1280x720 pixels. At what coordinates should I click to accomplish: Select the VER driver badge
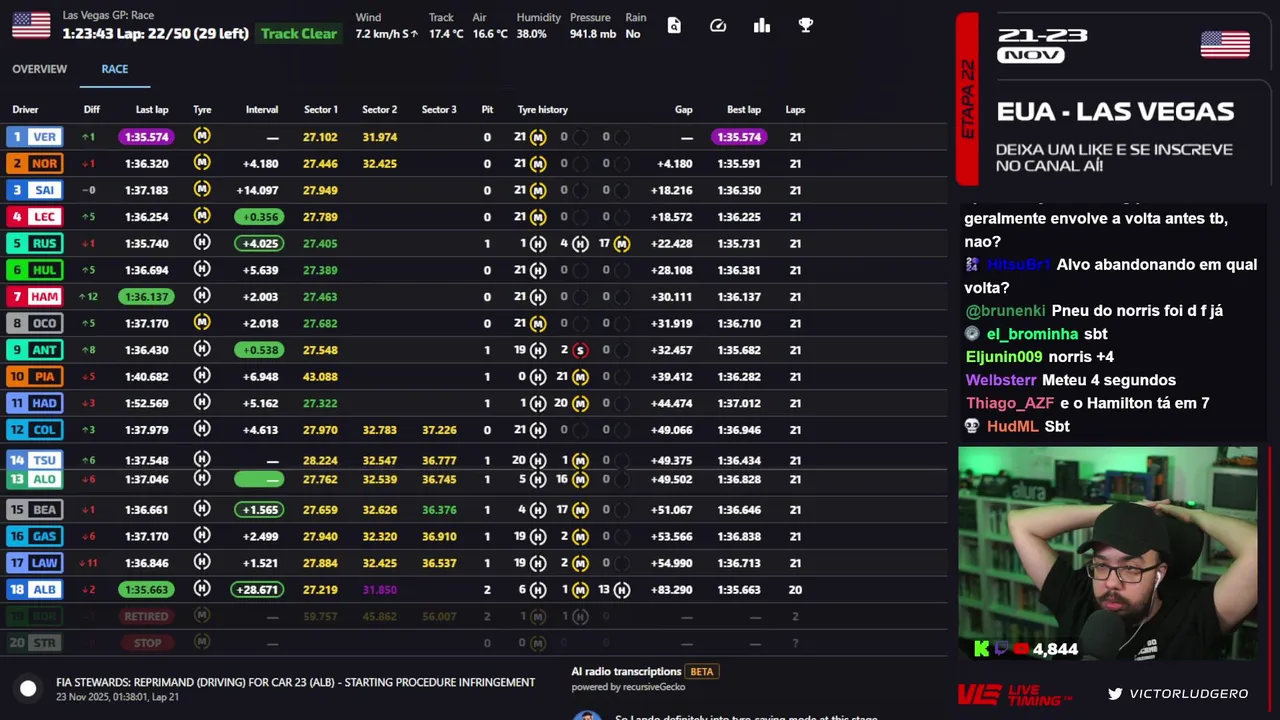pos(34,136)
